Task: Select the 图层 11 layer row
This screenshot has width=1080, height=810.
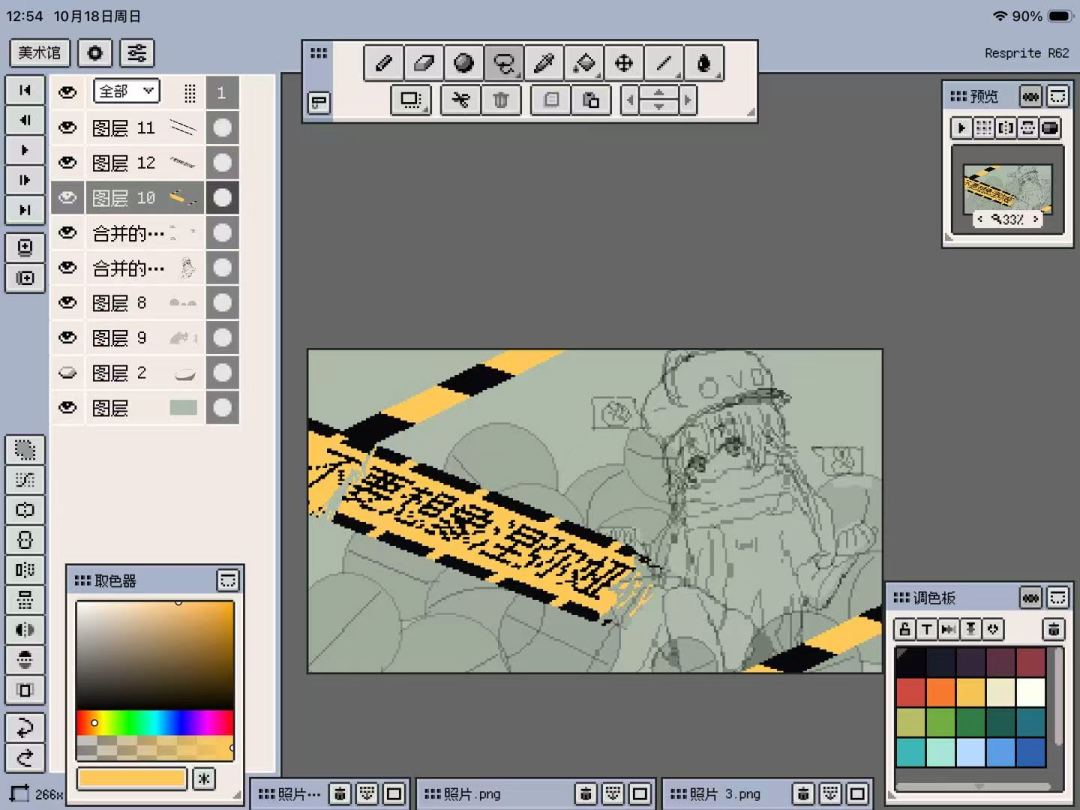Action: coord(145,127)
